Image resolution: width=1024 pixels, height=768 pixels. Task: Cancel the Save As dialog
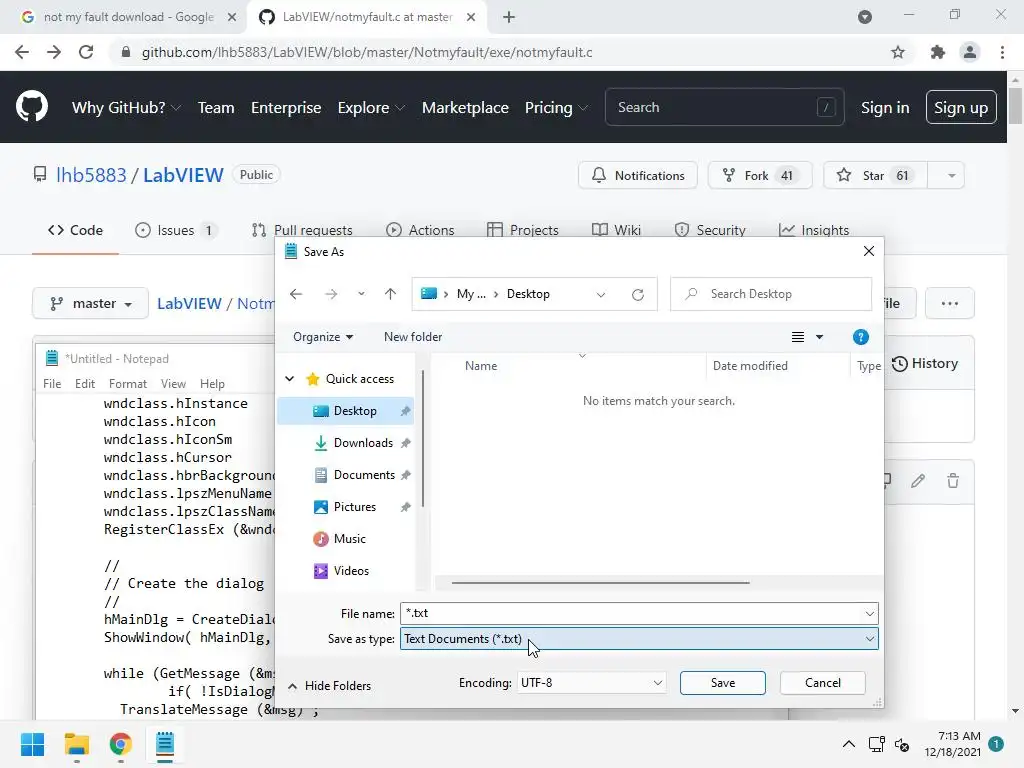(823, 683)
